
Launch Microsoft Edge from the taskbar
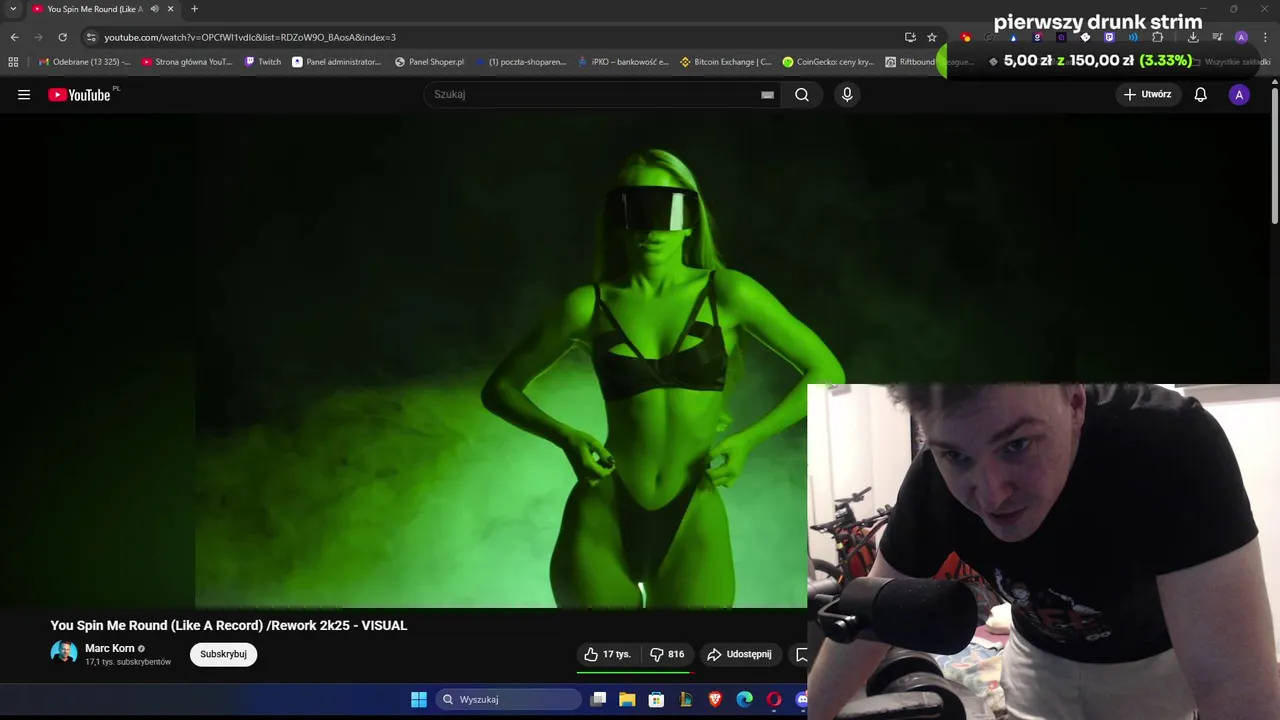pyautogui.click(x=744, y=699)
